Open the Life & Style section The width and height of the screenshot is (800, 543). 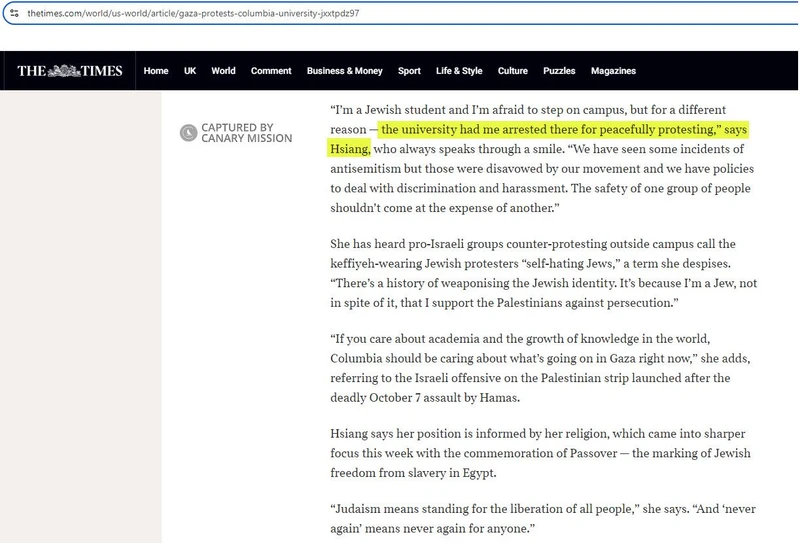(459, 71)
